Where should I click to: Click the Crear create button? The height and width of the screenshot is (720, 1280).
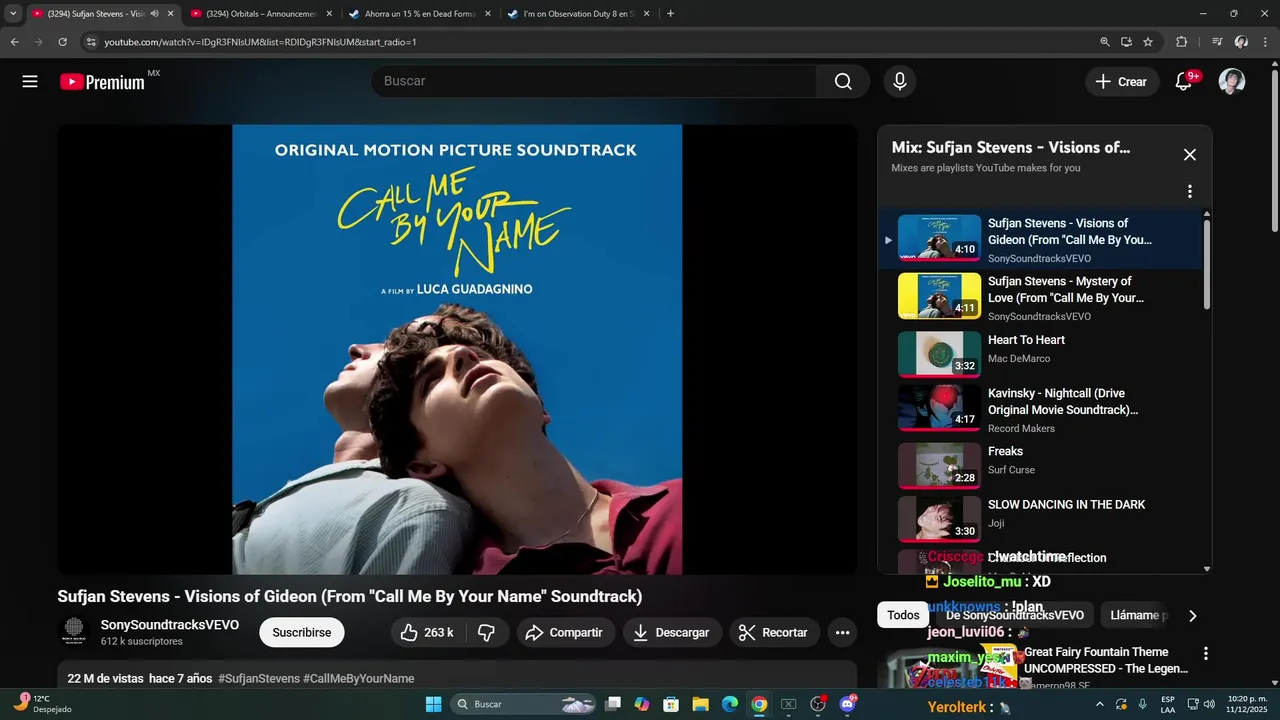tap(1122, 82)
